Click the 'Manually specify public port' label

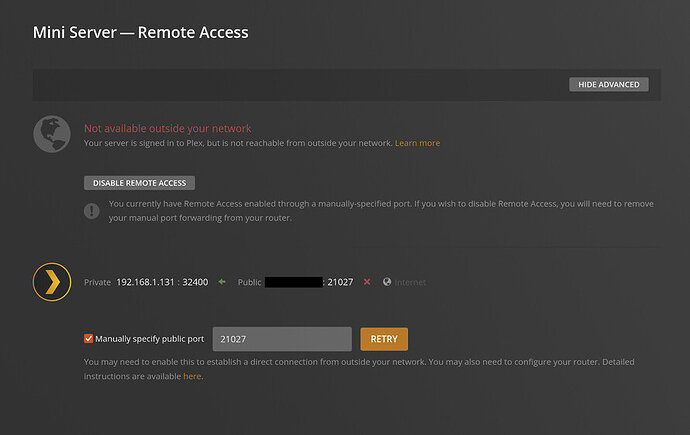click(150, 339)
